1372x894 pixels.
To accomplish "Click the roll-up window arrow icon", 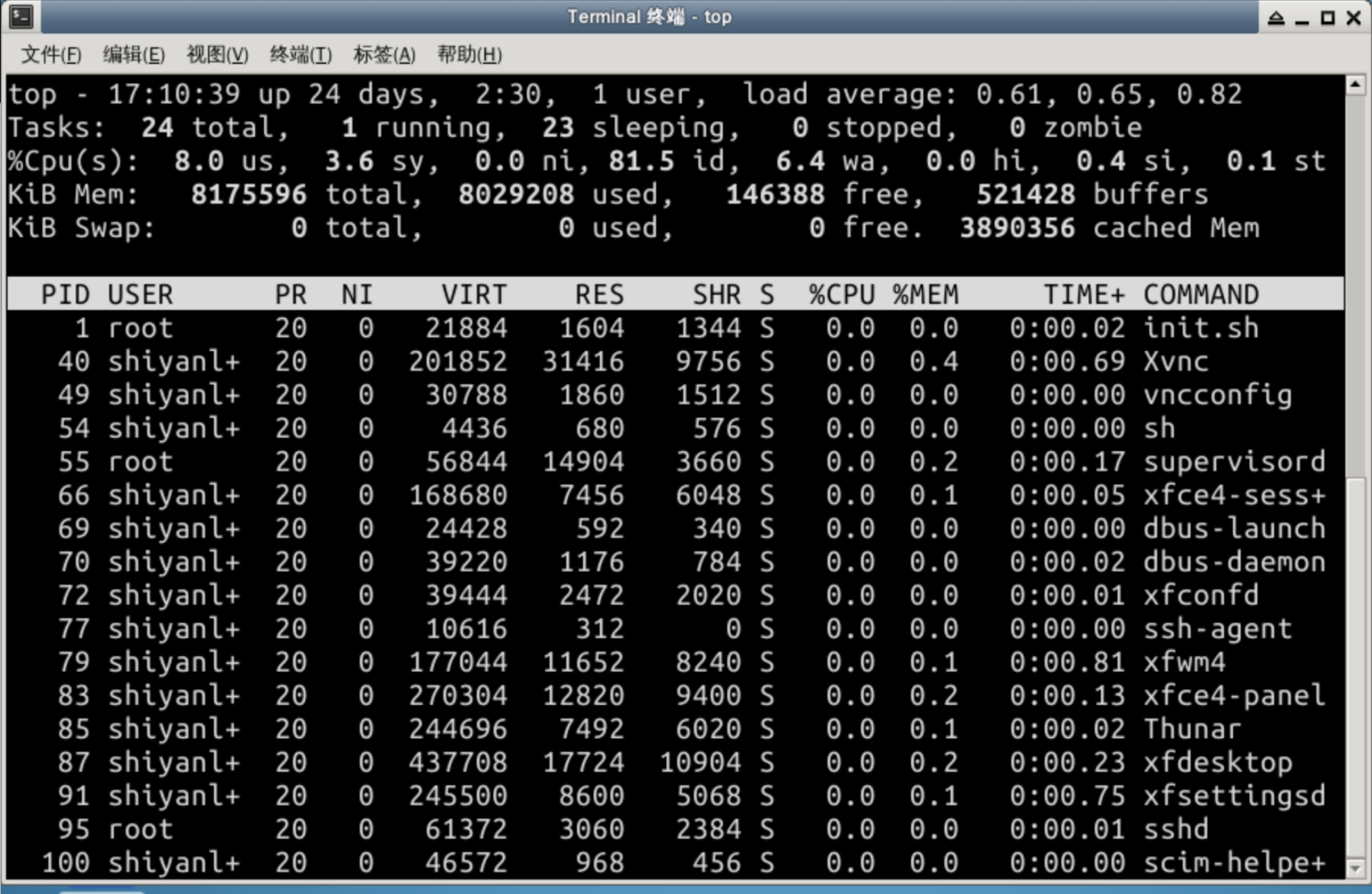I will [x=1276, y=18].
